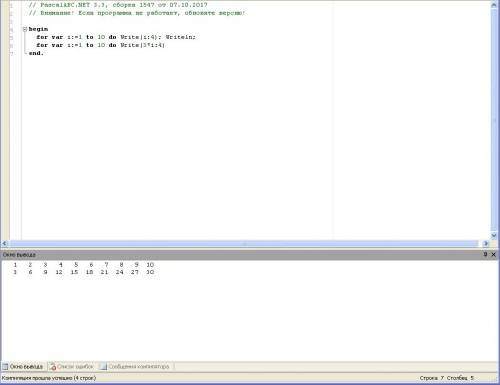Viewport: 500px width, 385px height.
Task: Click the value 30 in output window
Action: pos(150,272)
